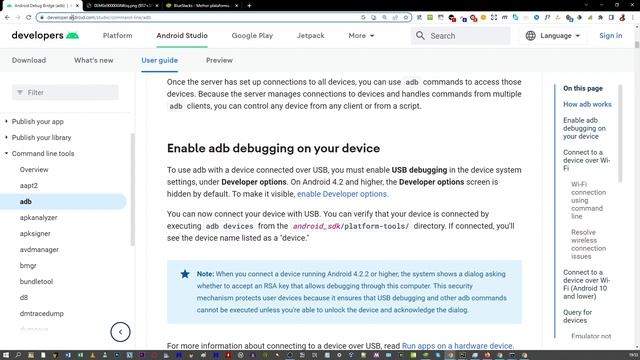Open a new browser tab with plus icon
640x360 pixels.
[x=249, y=6]
